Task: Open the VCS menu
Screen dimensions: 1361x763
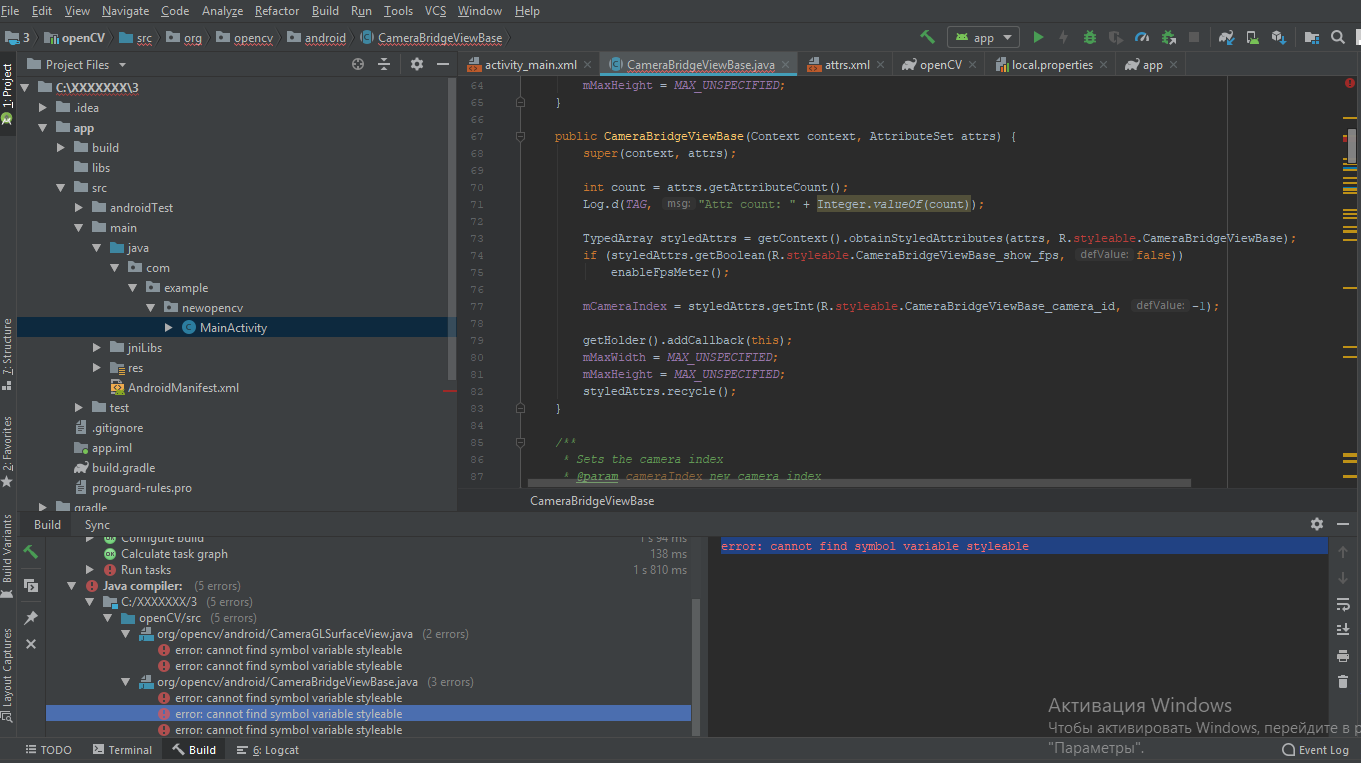Action: pyautogui.click(x=435, y=11)
